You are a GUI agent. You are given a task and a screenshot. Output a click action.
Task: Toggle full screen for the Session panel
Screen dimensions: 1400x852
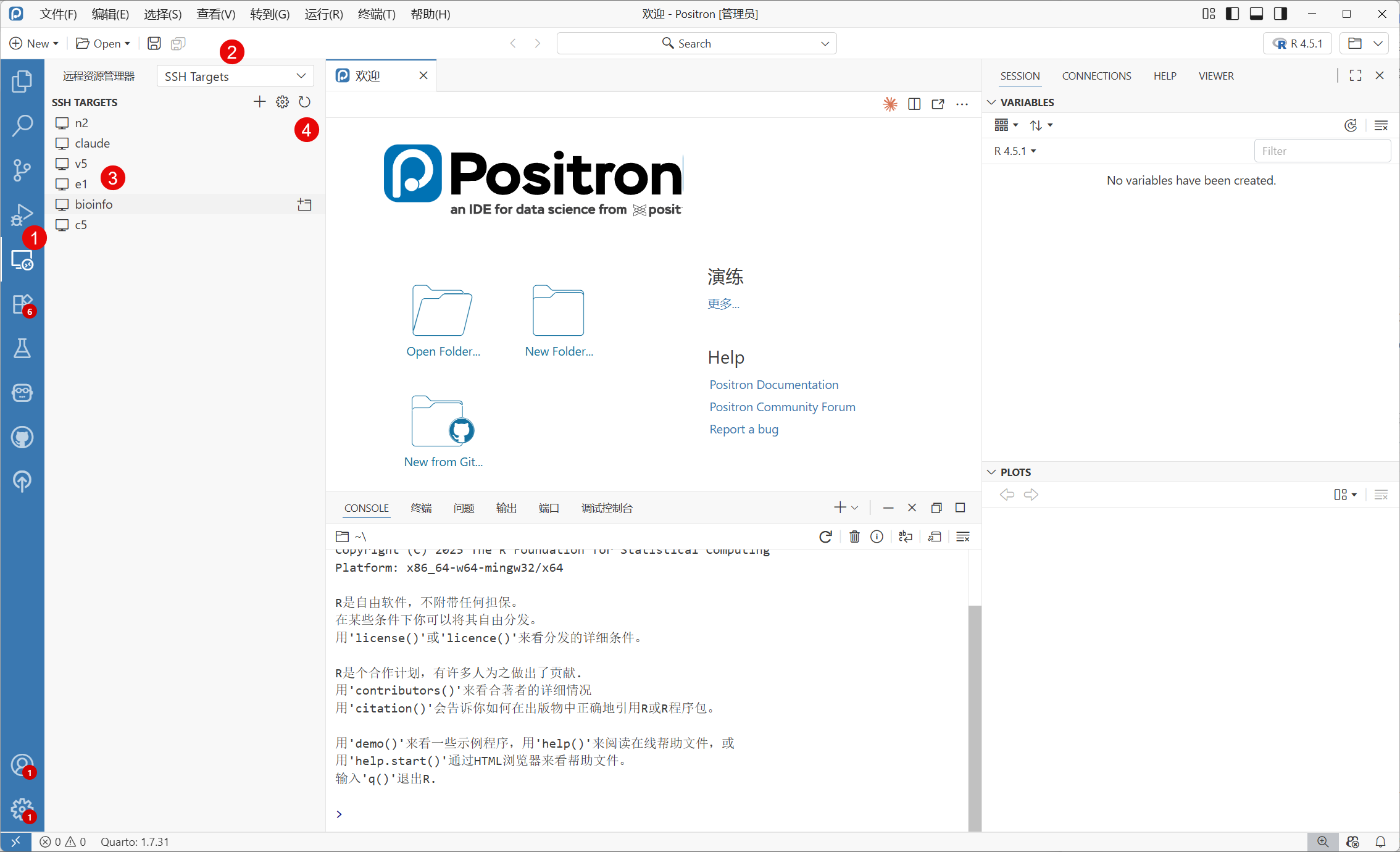pos(1356,75)
